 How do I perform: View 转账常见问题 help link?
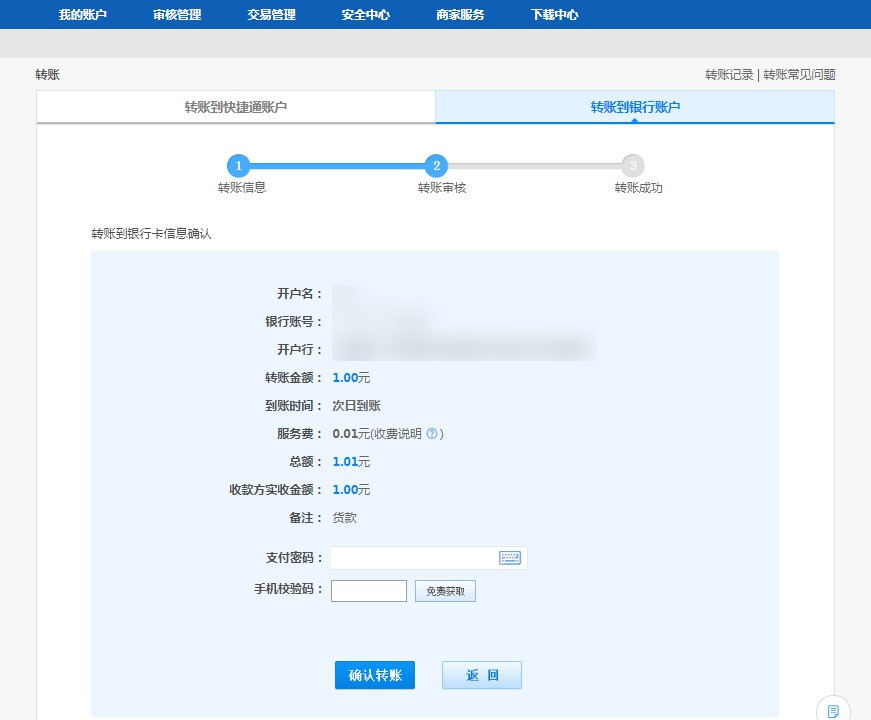point(799,75)
